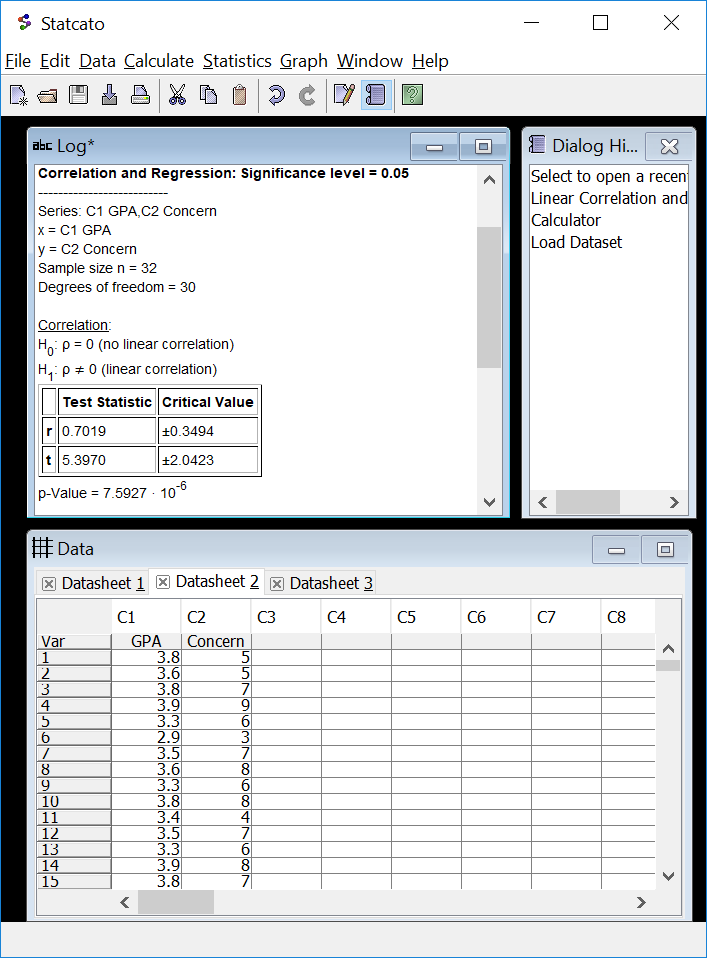Click the New datasheet toolbar icon
Viewport: 707px width, 958px height.
click(x=18, y=95)
